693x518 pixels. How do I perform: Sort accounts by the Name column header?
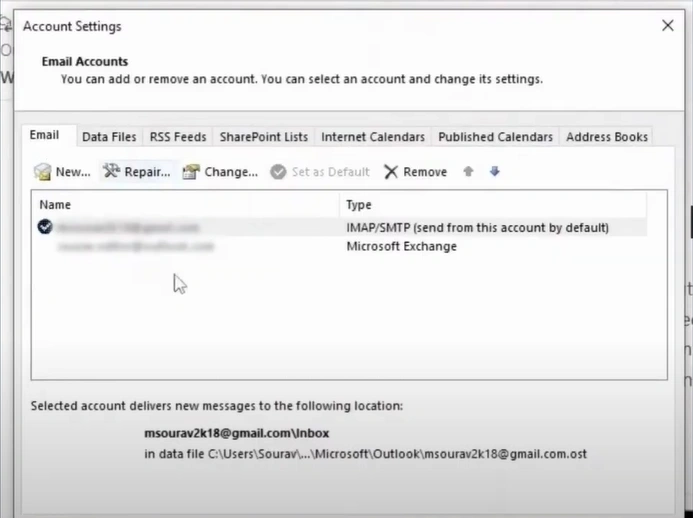(x=185, y=205)
